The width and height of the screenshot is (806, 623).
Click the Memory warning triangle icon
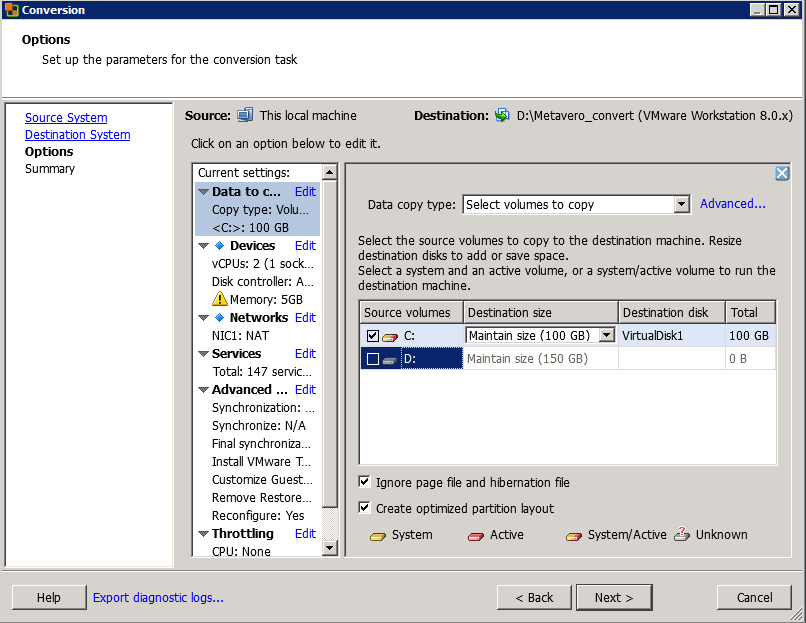tap(219, 299)
